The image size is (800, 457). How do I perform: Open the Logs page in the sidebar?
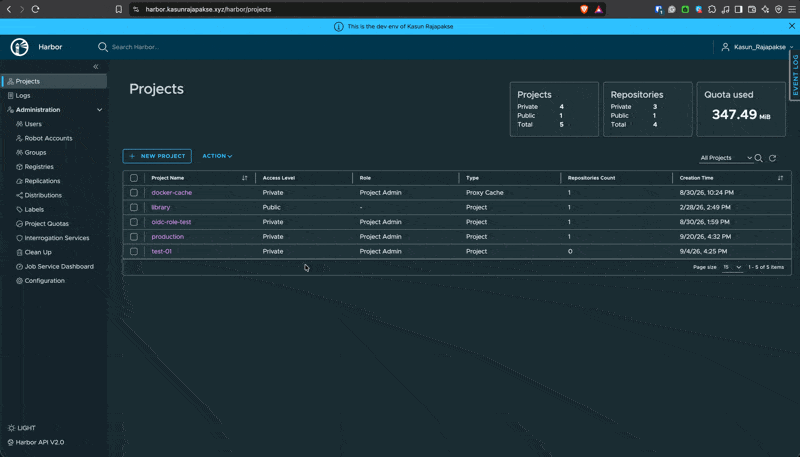point(23,95)
